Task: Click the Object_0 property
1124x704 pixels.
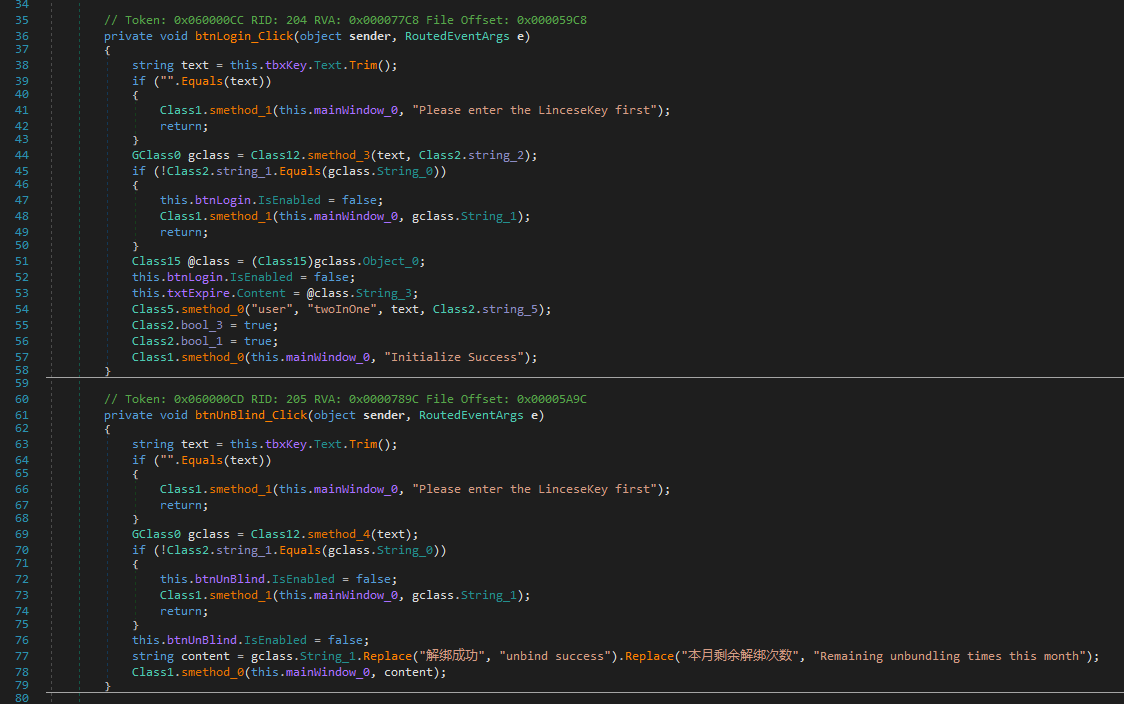Action: click(x=391, y=262)
